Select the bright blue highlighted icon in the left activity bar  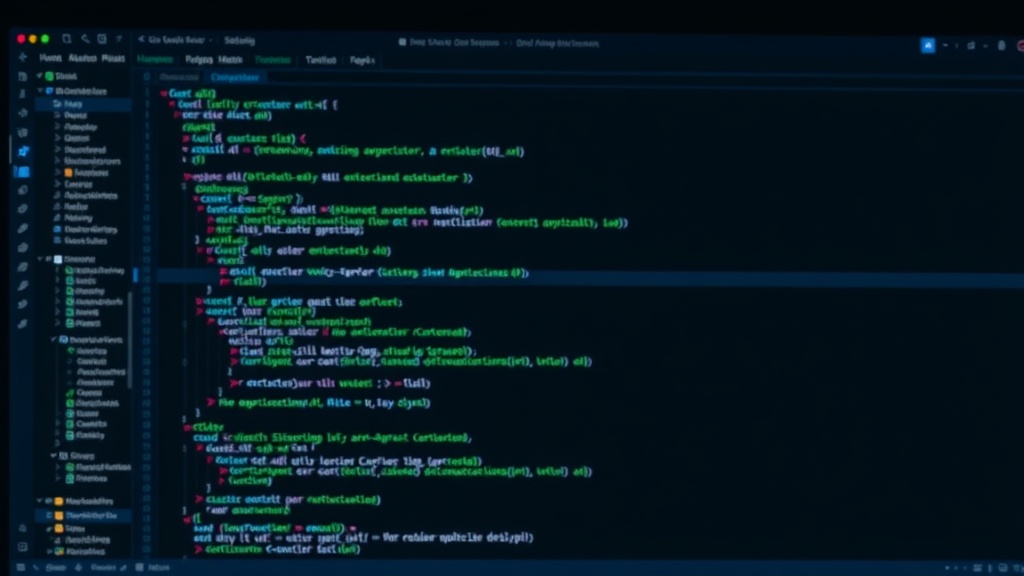pos(23,152)
